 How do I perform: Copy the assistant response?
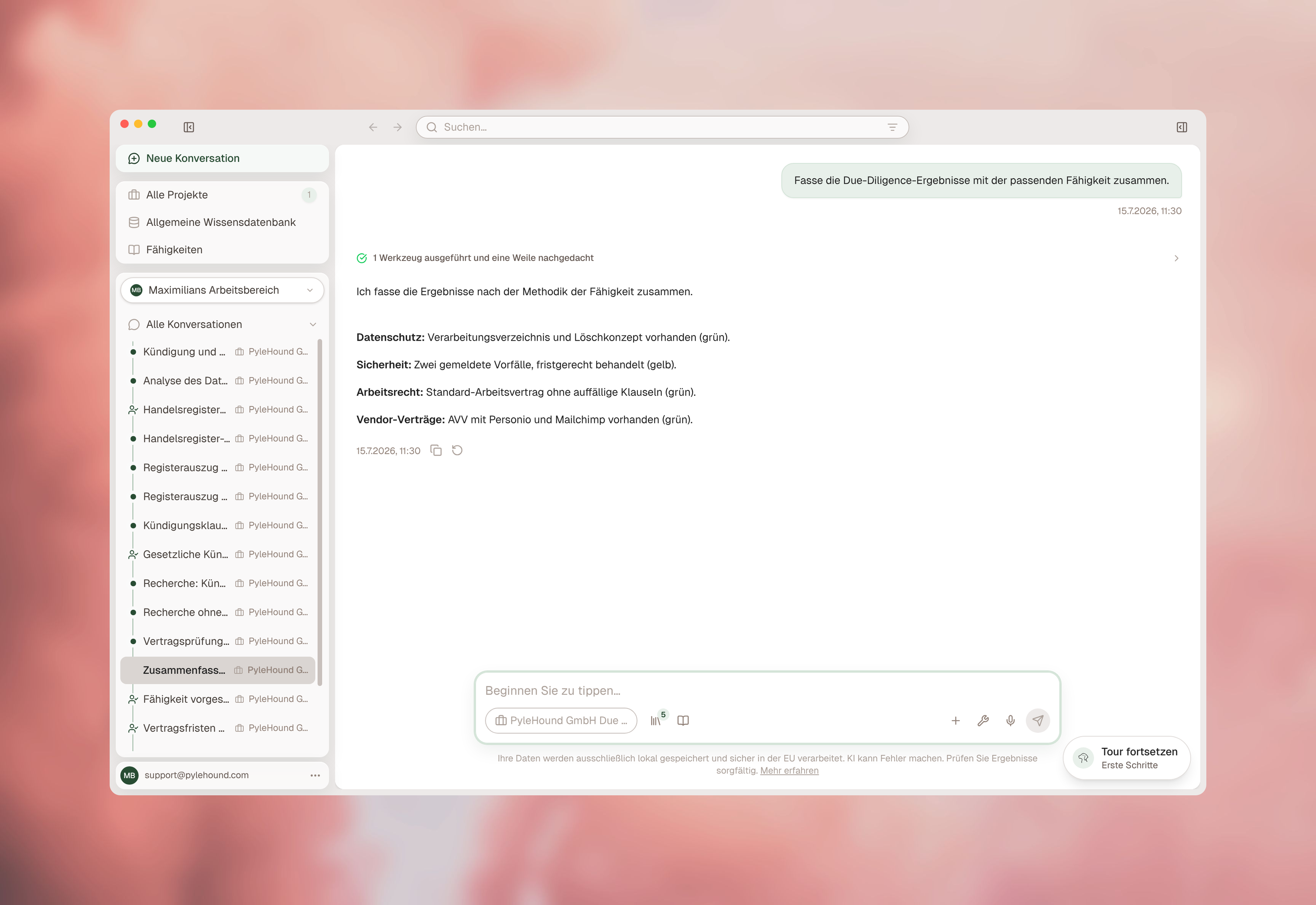[436, 450]
